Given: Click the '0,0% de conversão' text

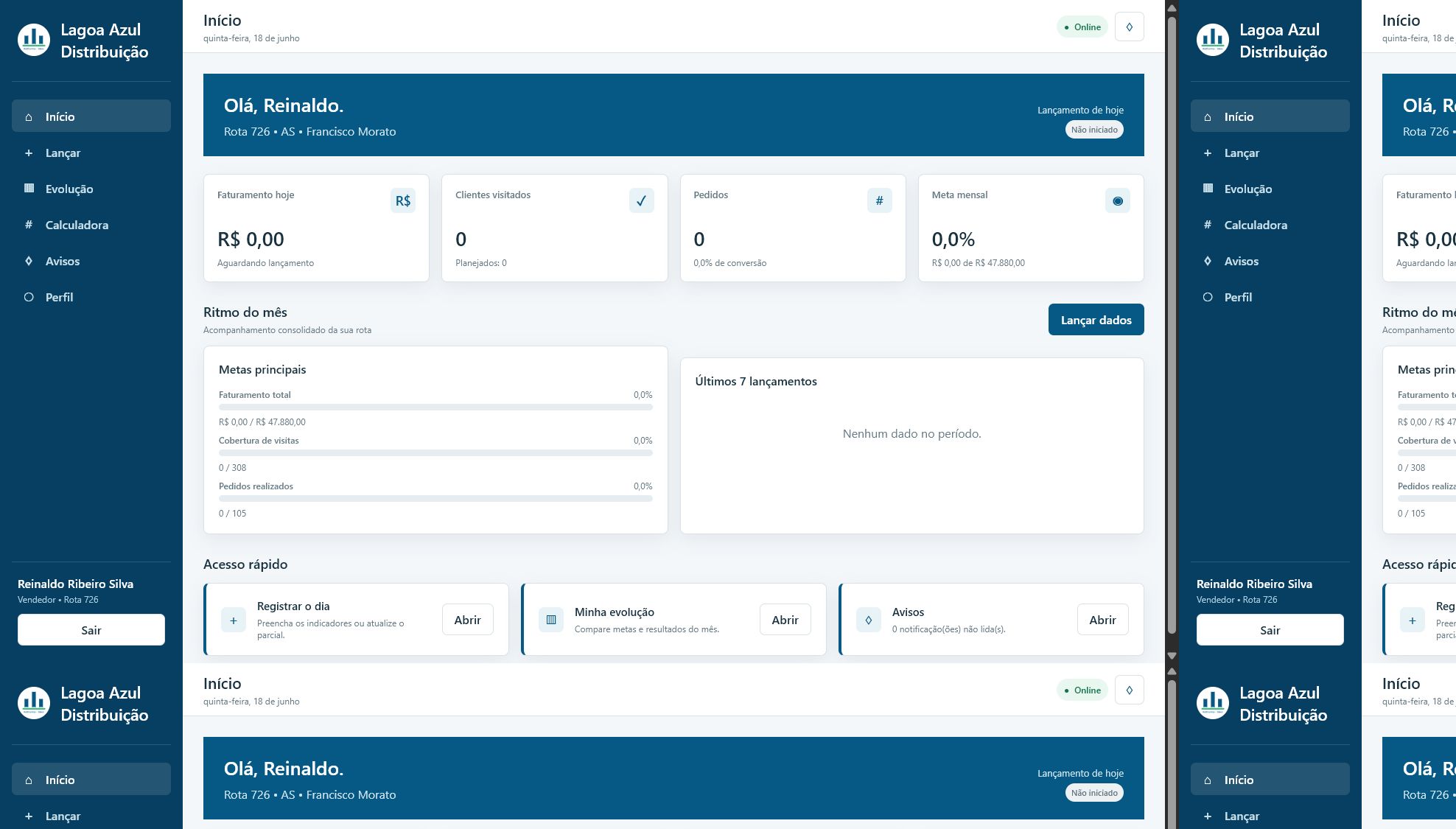Looking at the screenshot, I should [729, 263].
